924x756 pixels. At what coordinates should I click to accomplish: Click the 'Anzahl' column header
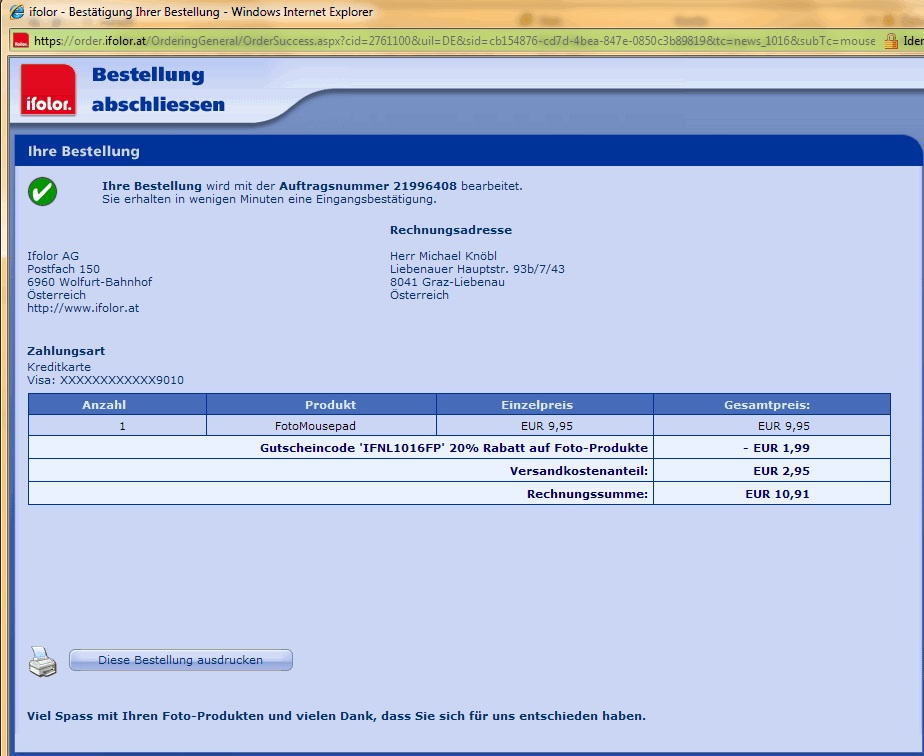pyautogui.click(x=117, y=405)
